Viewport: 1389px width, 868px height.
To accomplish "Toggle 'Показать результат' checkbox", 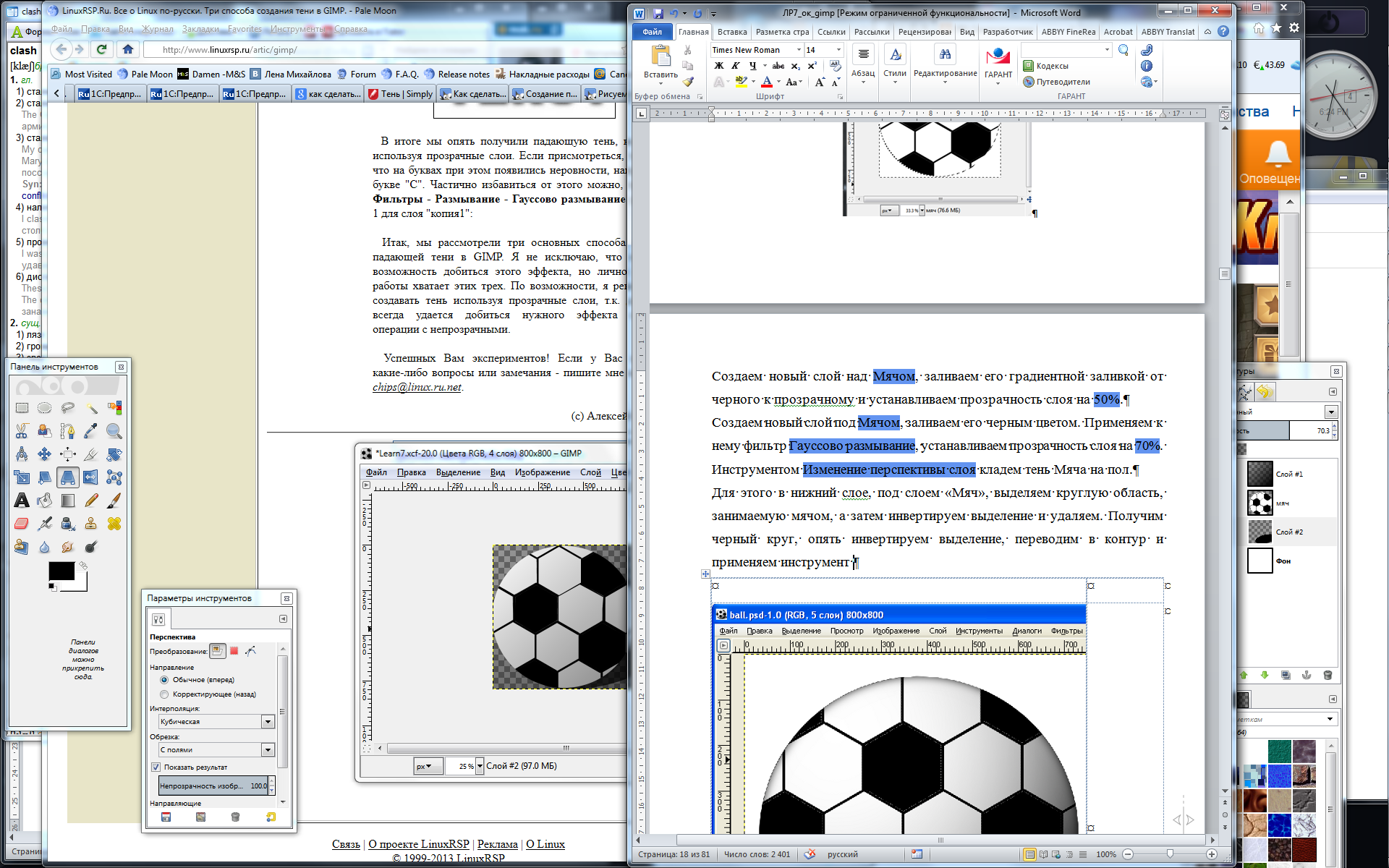I will (156, 767).
